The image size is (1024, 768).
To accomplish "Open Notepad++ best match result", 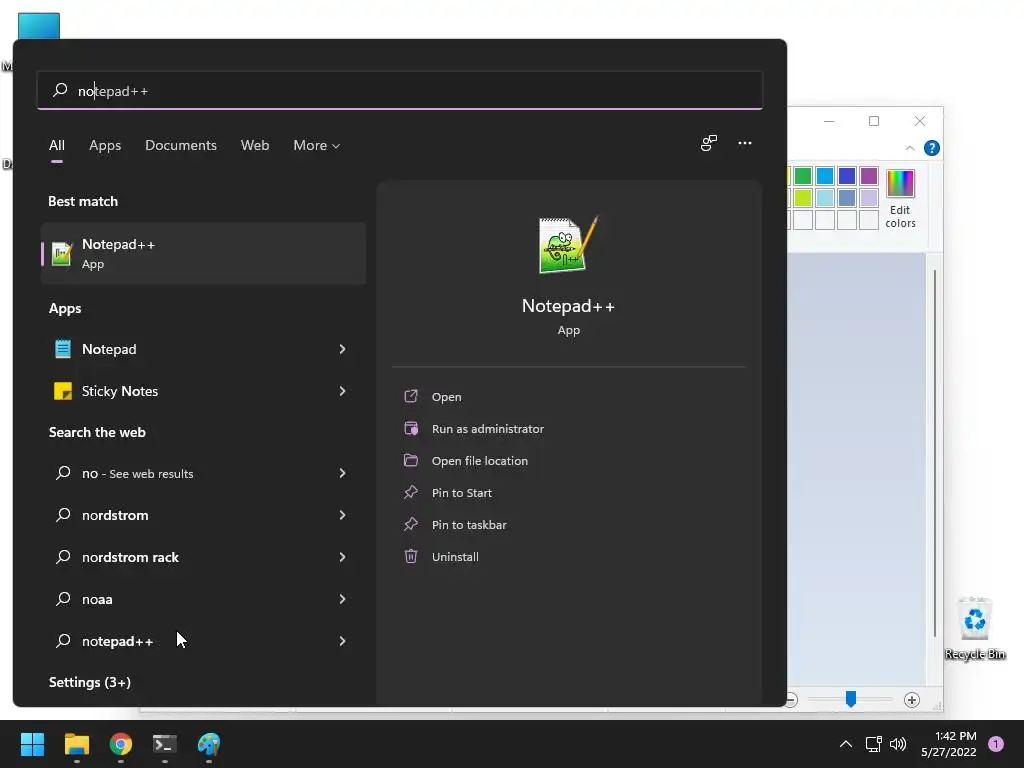I will pos(203,253).
